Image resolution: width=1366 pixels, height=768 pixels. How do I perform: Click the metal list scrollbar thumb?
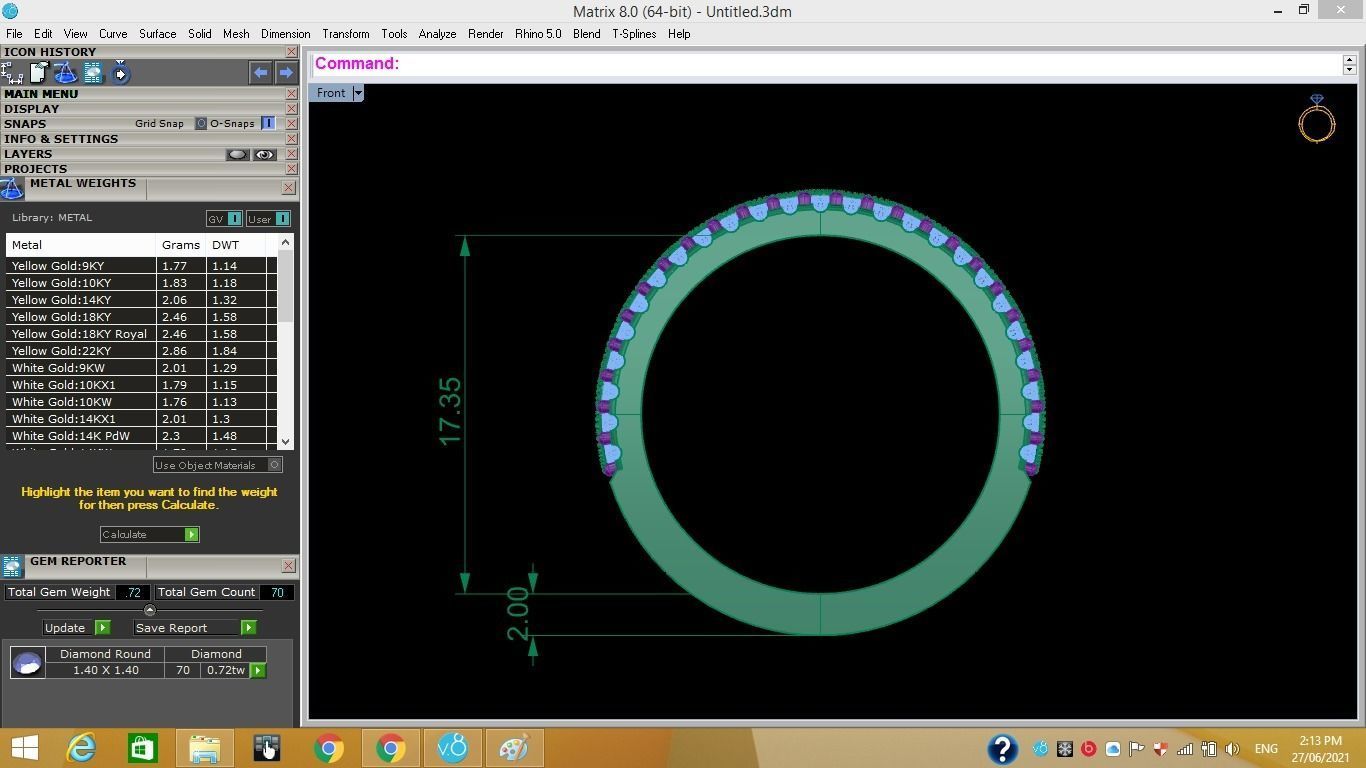pos(285,286)
